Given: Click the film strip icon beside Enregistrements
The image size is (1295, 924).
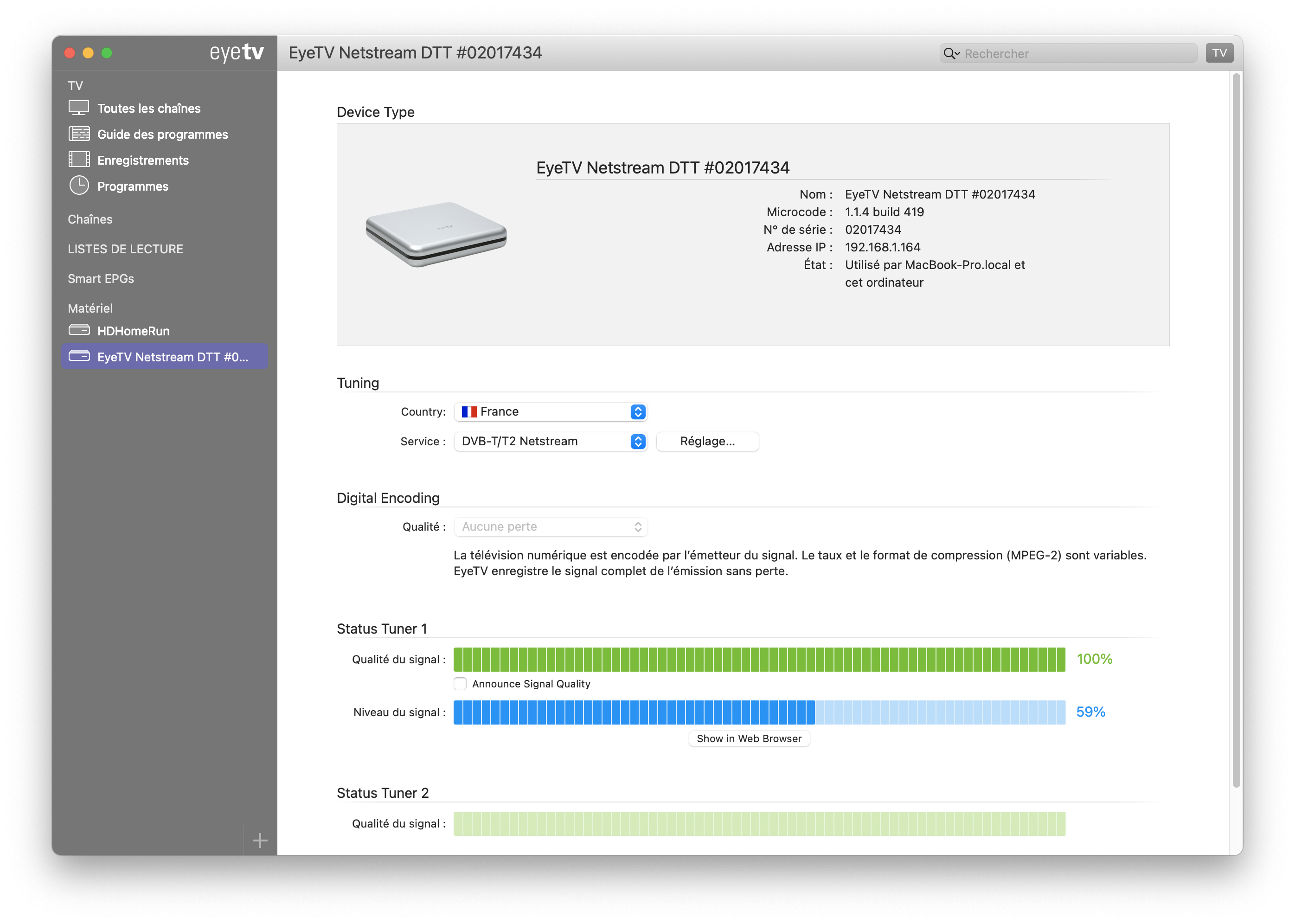Looking at the screenshot, I should pyautogui.click(x=79, y=159).
